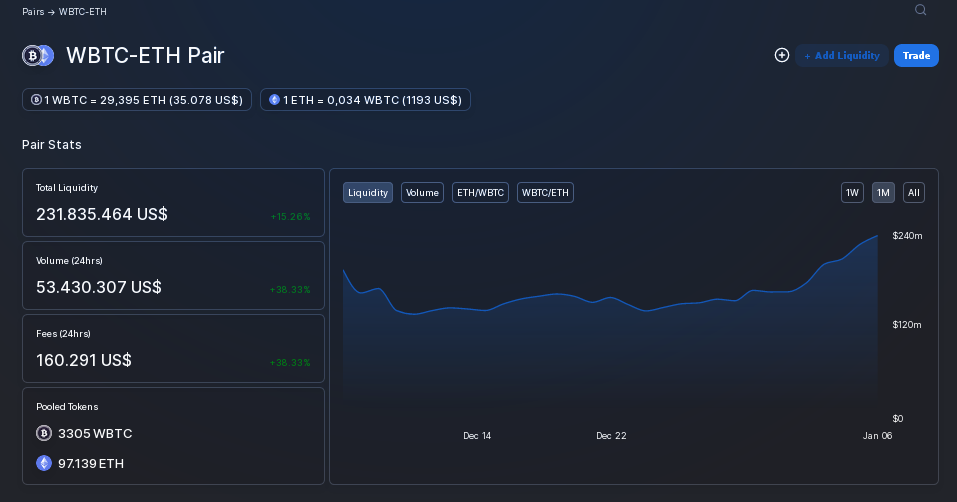This screenshot has width=957, height=502.
Task: Click the ETH diamond icon in price pill
Action: 274,99
